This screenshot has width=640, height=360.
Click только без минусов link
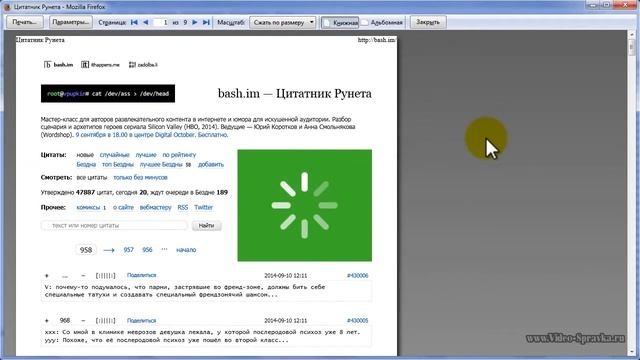point(140,178)
